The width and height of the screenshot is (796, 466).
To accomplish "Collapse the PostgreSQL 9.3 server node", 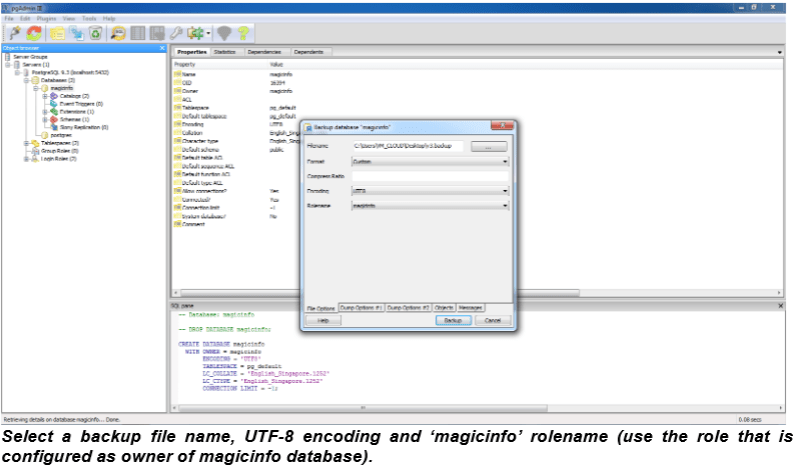I will pyautogui.click(x=17, y=73).
